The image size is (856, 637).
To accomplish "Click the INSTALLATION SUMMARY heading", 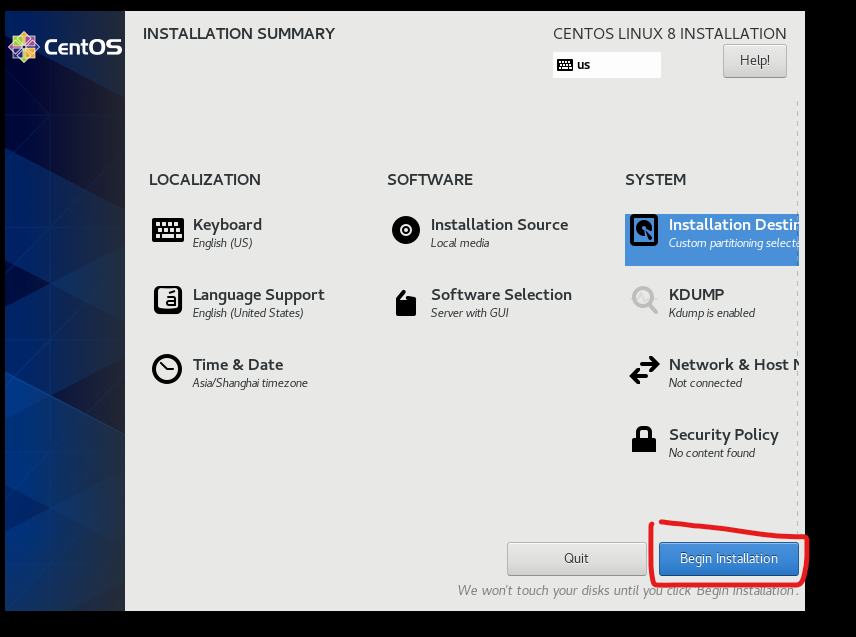I will [x=239, y=34].
